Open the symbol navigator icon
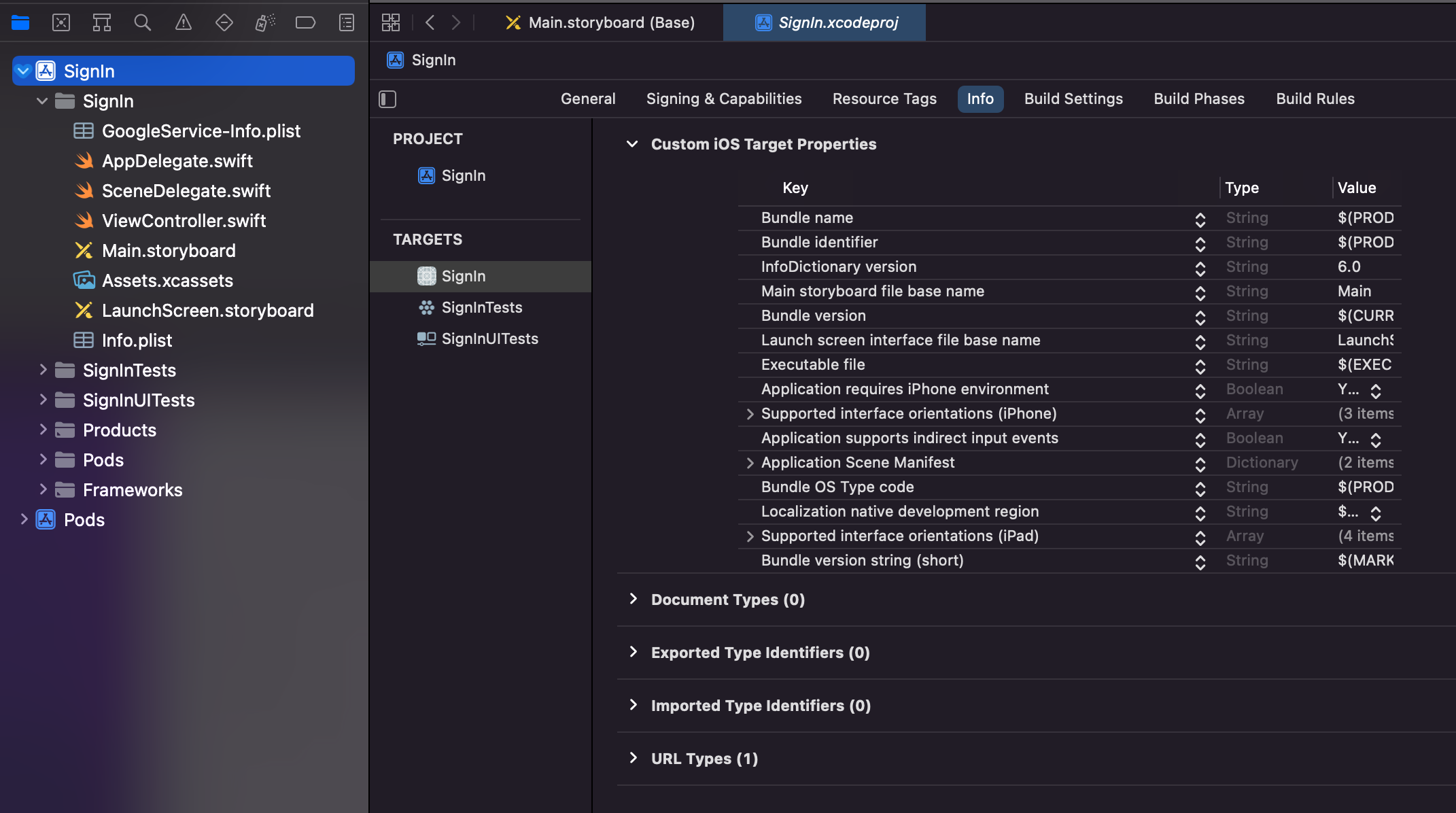The width and height of the screenshot is (1456, 813). (102, 22)
